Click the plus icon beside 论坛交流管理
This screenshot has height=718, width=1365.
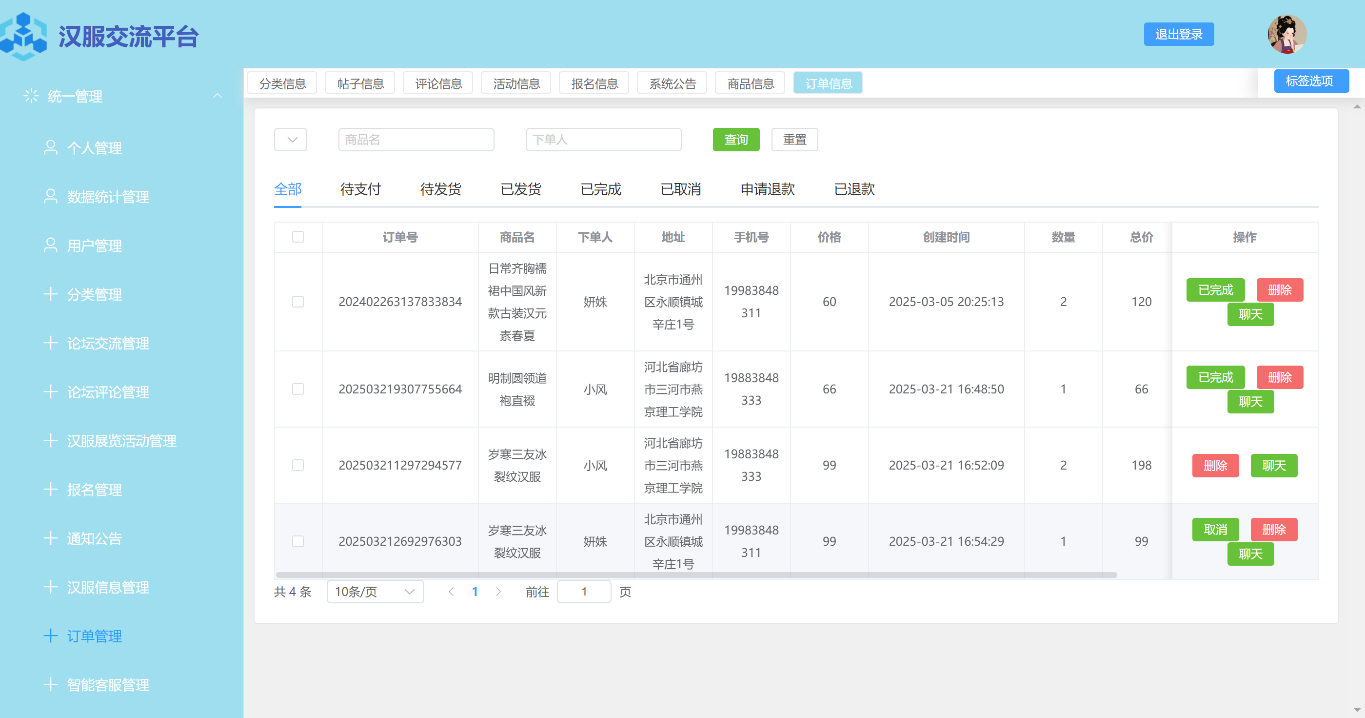tap(51, 343)
